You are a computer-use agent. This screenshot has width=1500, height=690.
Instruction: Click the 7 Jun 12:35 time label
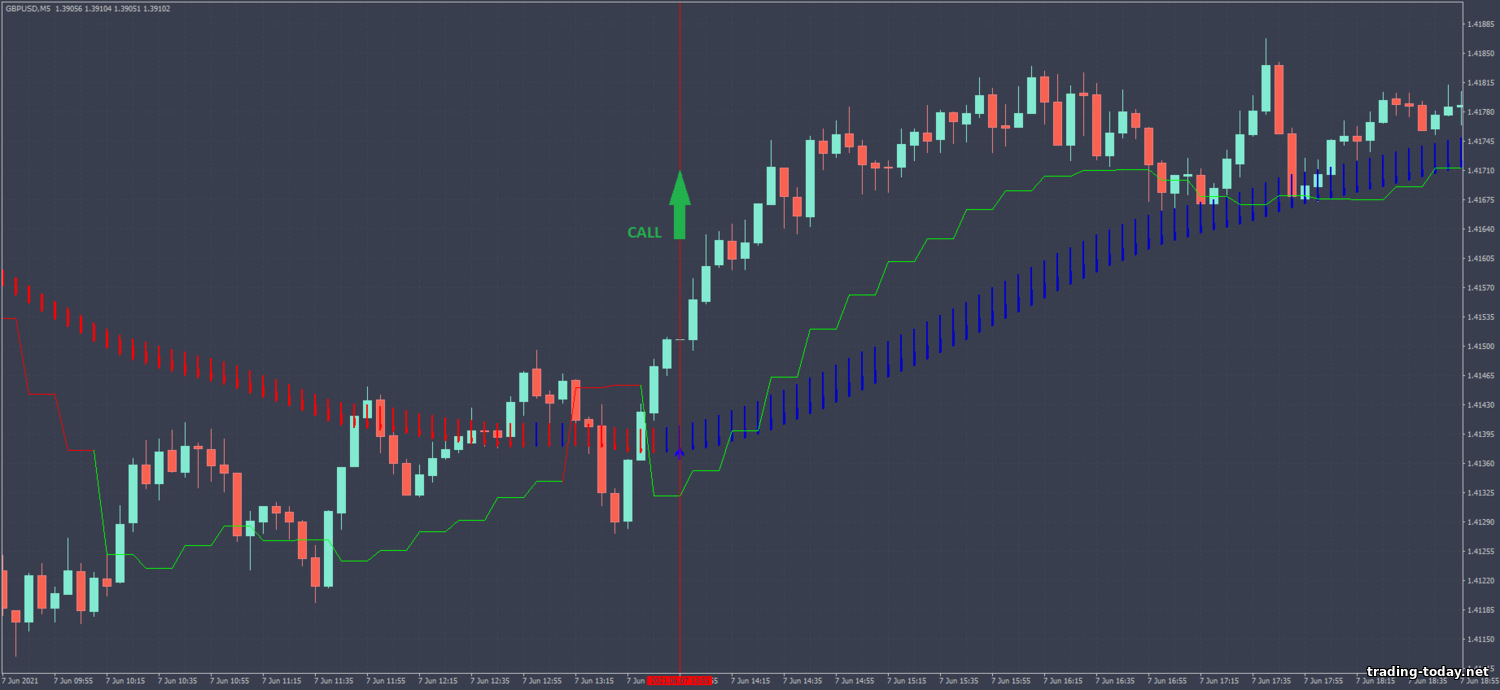[x=489, y=681]
